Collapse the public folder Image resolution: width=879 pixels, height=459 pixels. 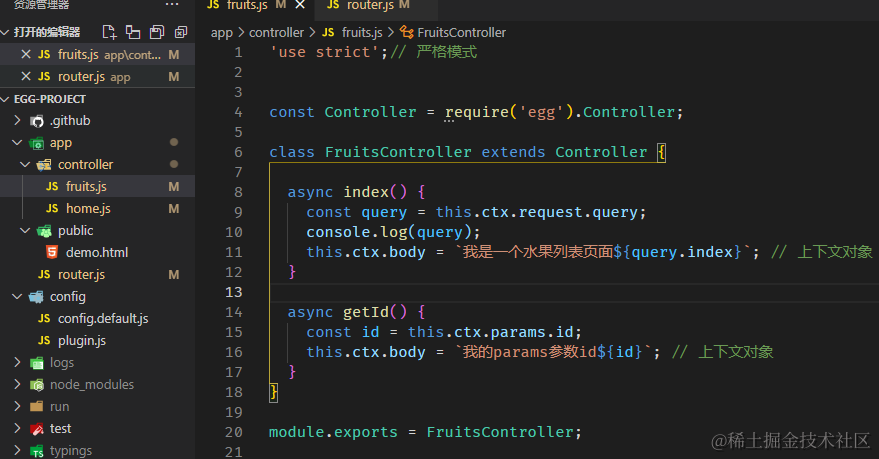(25, 230)
